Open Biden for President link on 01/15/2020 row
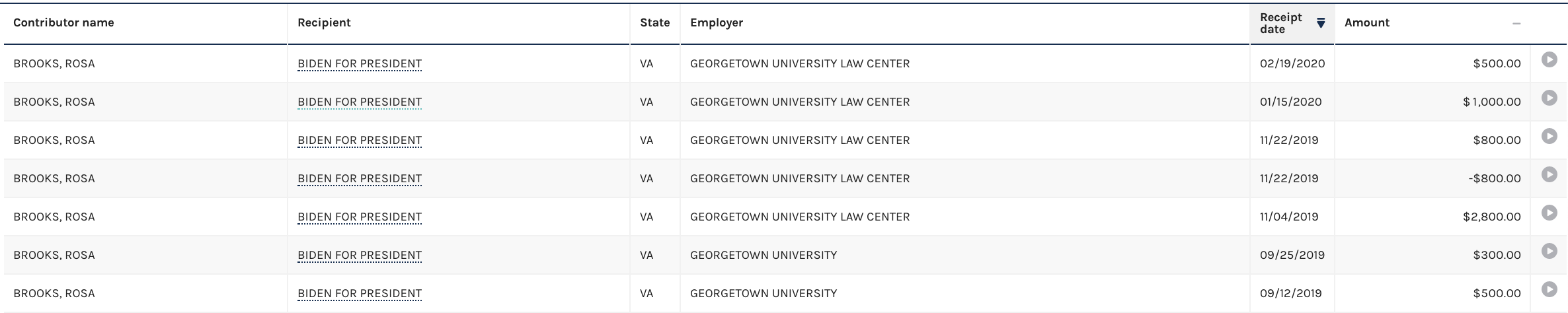The height and width of the screenshot is (313, 1568). [x=360, y=102]
